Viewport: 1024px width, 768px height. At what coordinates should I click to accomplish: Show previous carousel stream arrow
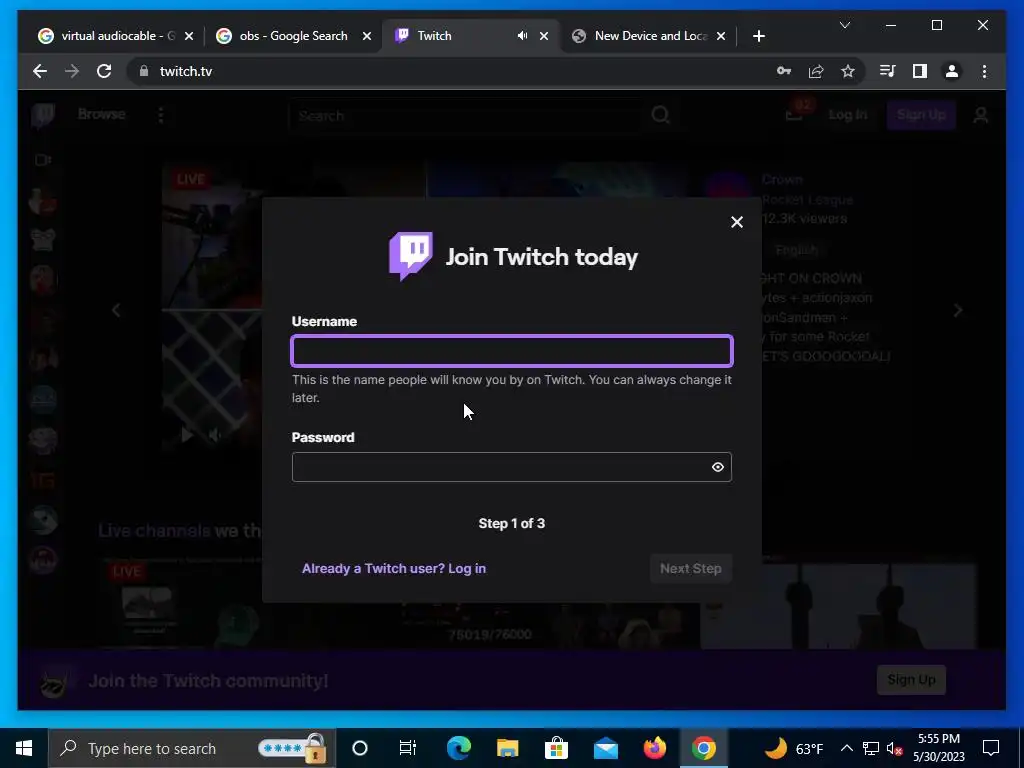click(116, 310)
